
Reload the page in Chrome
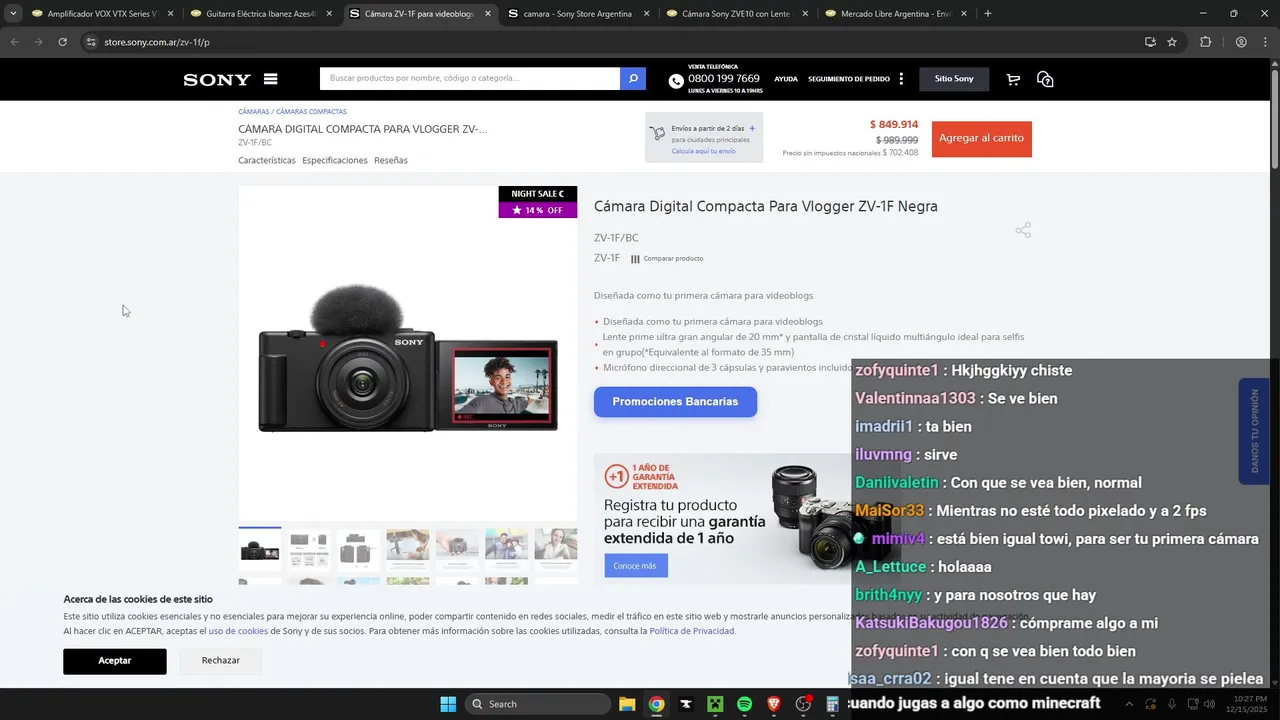tap(62, 42)
